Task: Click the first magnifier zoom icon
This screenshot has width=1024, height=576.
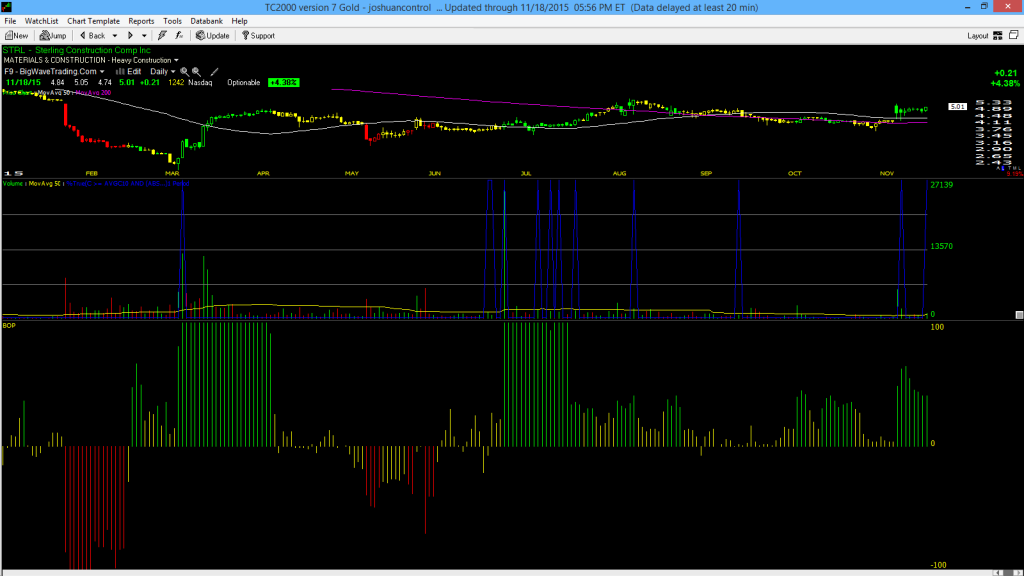Action: pyautogui.click(x=185, y=72)
